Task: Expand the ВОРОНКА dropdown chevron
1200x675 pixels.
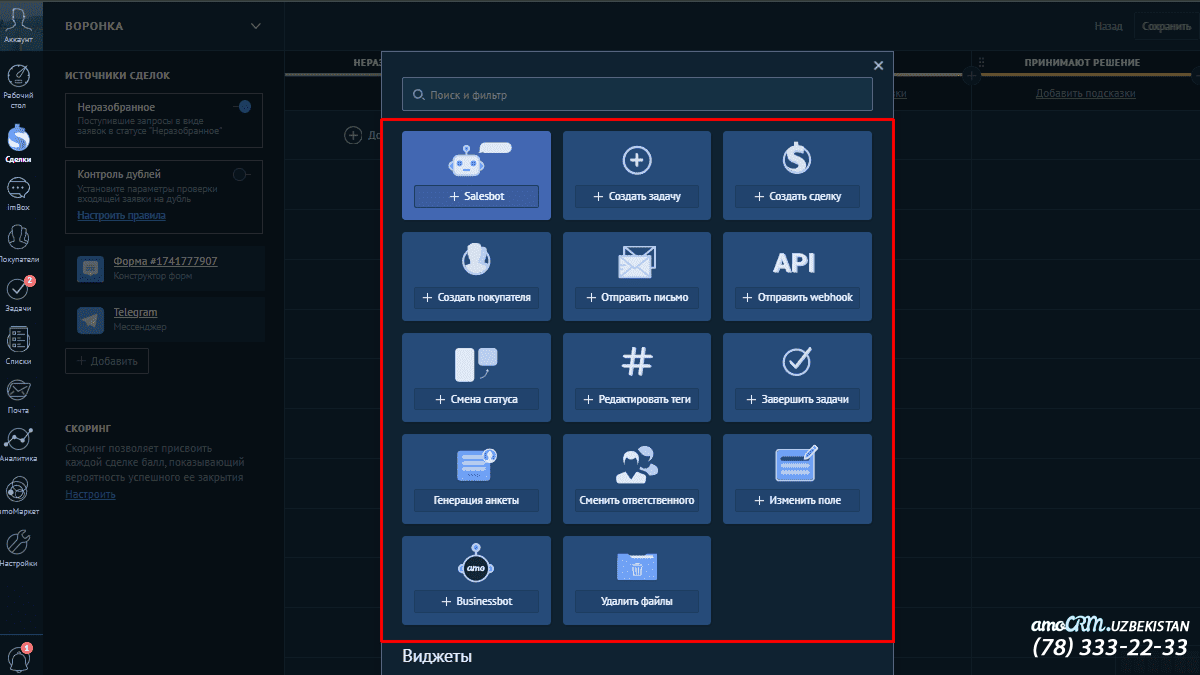Action: point(256,26)
